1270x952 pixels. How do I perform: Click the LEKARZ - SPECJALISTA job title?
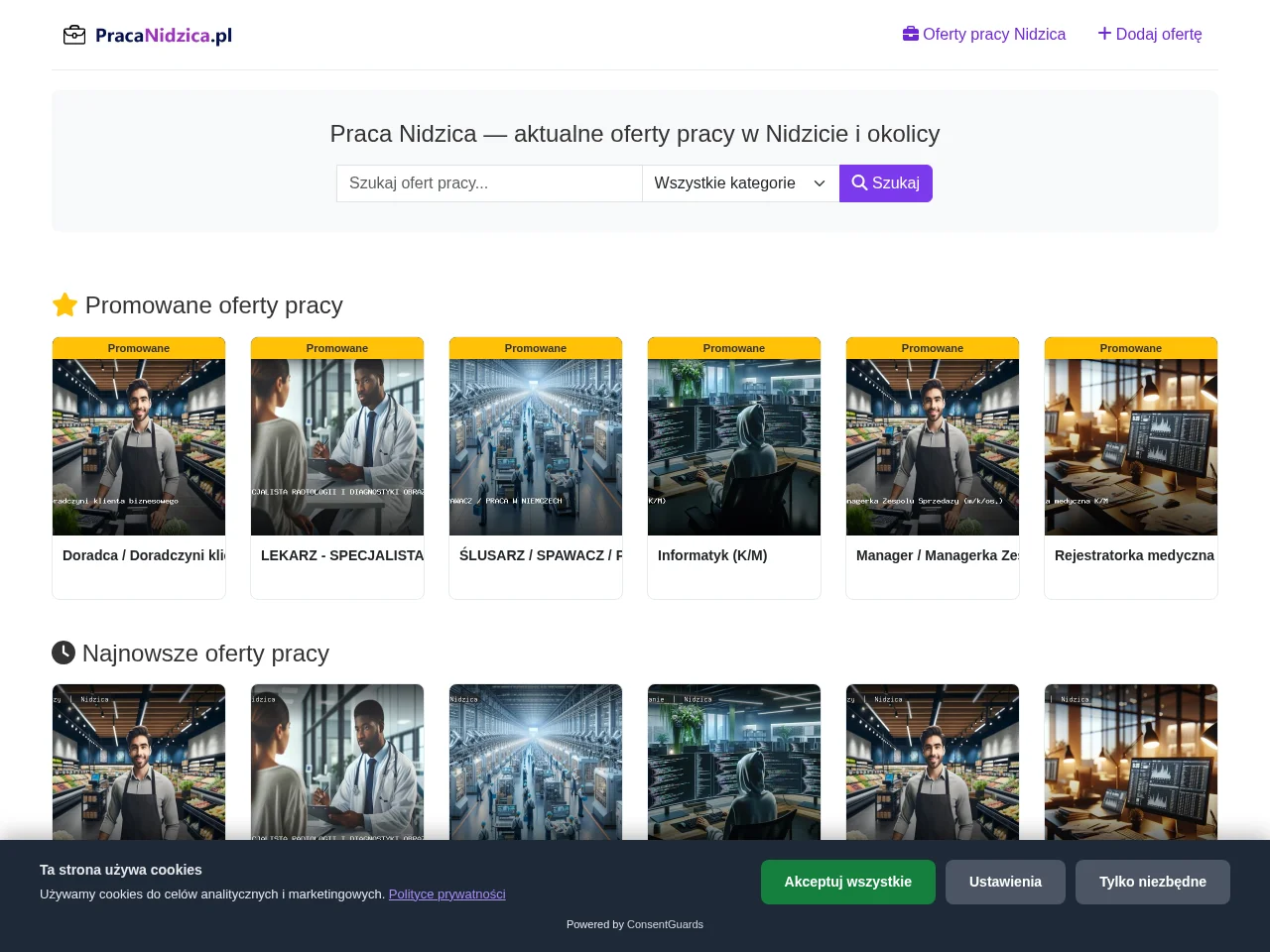click(x=342, y=555)
